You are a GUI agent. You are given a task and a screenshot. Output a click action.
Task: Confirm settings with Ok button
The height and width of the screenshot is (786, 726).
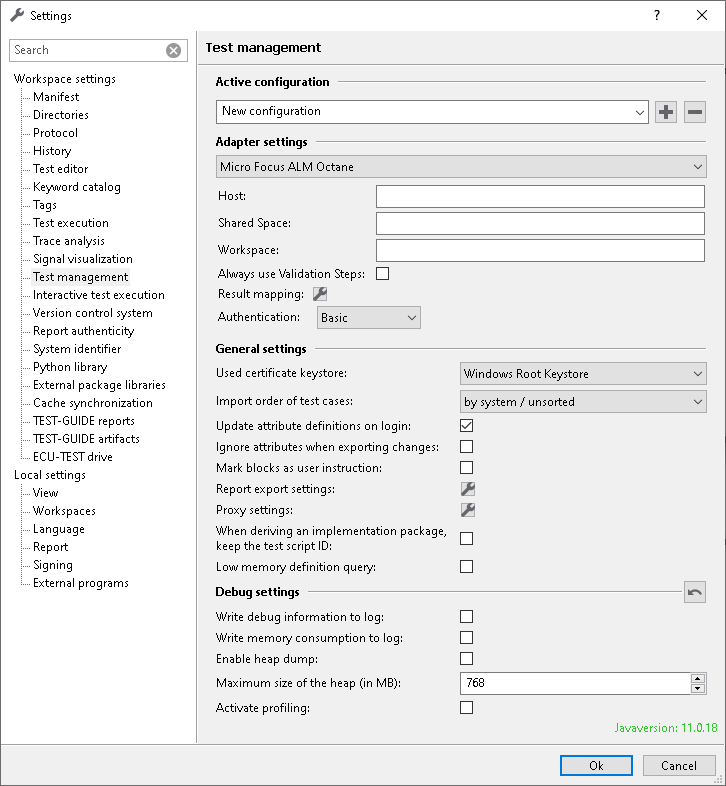coord(596,765)
